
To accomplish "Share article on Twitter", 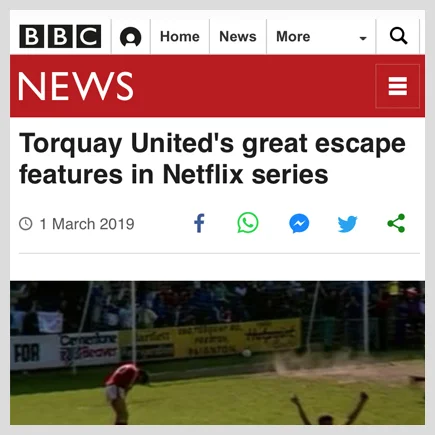I will (347, 224).
